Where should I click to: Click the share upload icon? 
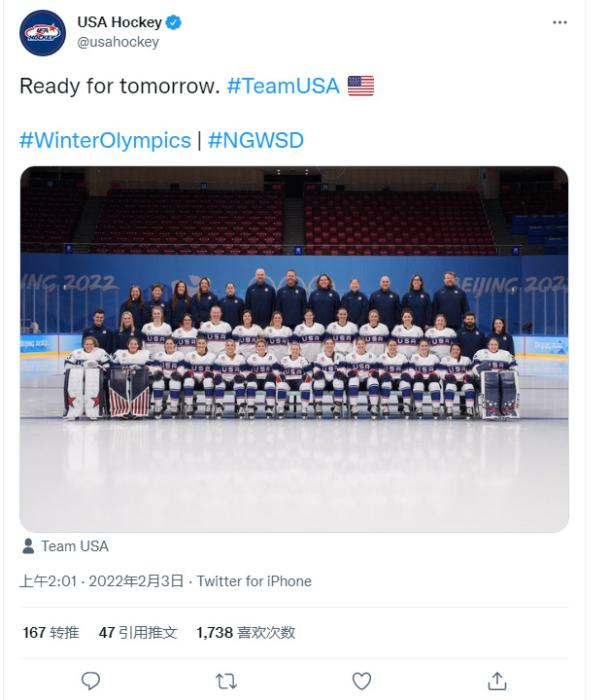point(497,680)
